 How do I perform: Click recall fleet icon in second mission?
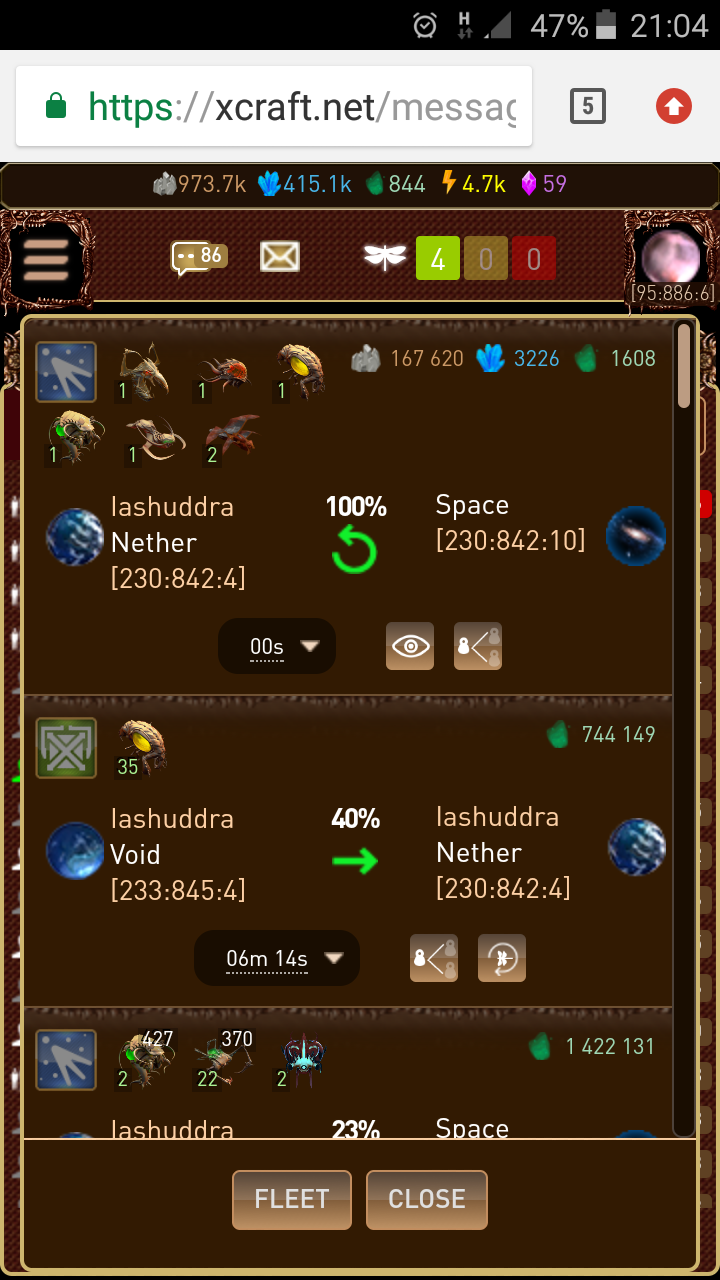pos(502,958)
